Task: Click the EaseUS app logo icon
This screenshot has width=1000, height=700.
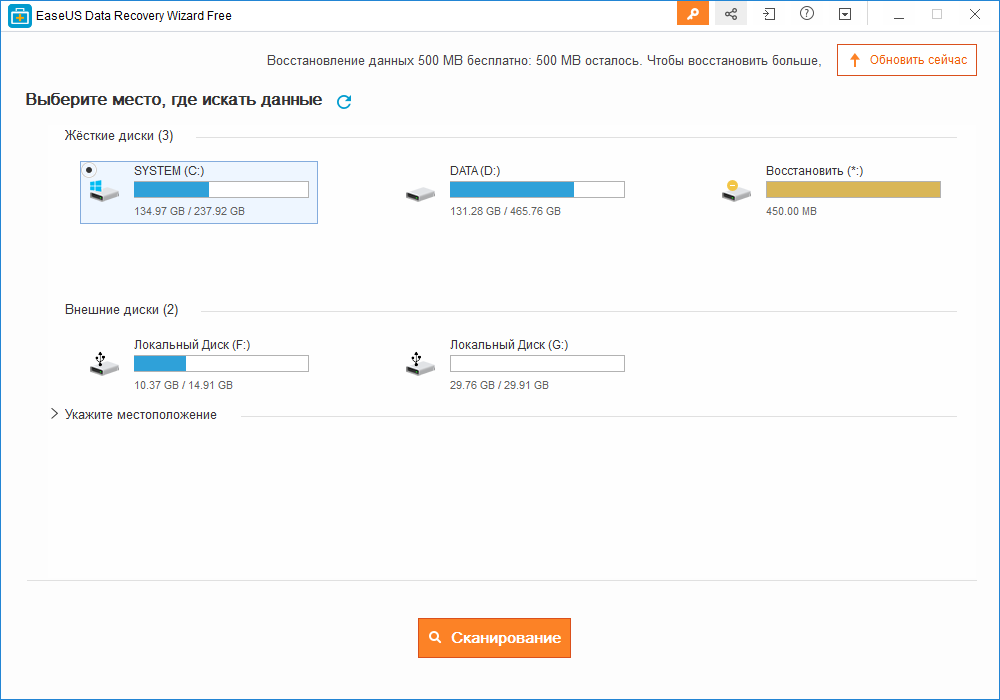Action: (x=18, y=15)
